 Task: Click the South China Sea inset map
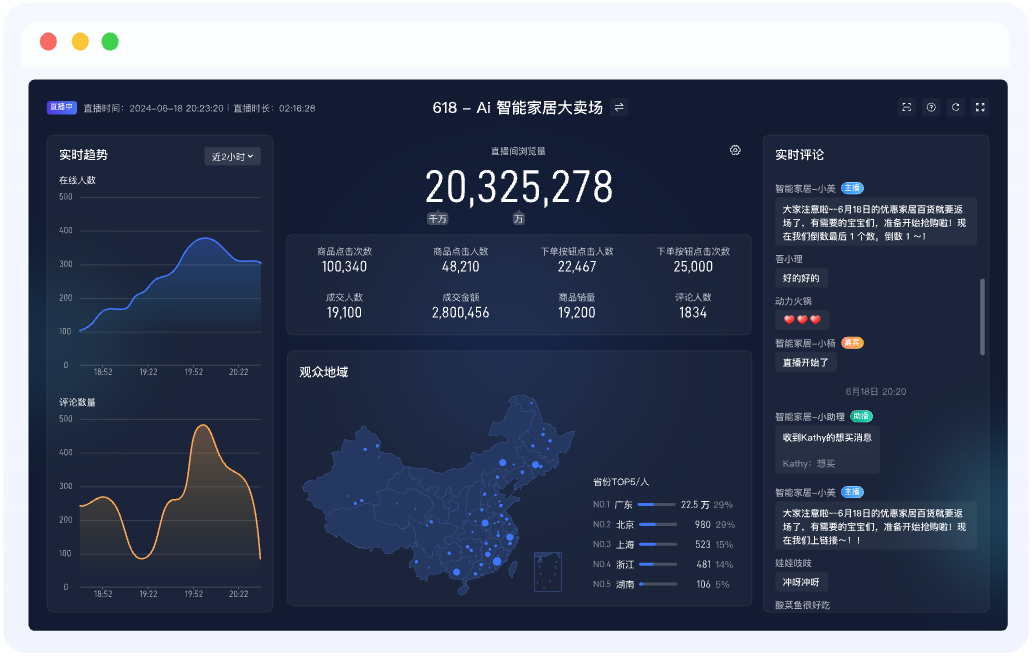(547, 570)
